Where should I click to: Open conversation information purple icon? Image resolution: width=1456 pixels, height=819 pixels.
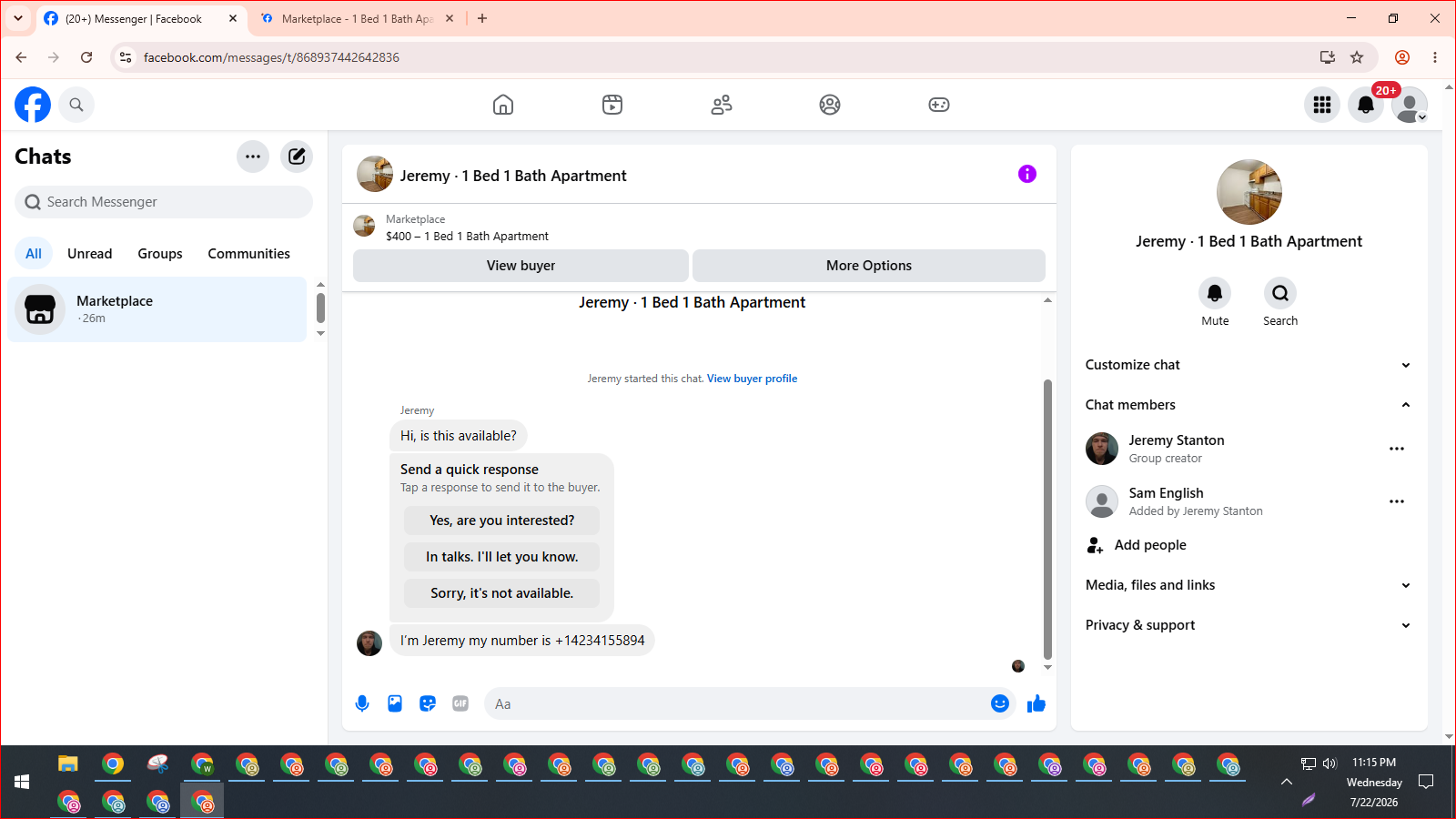[x=1027, y=174]
